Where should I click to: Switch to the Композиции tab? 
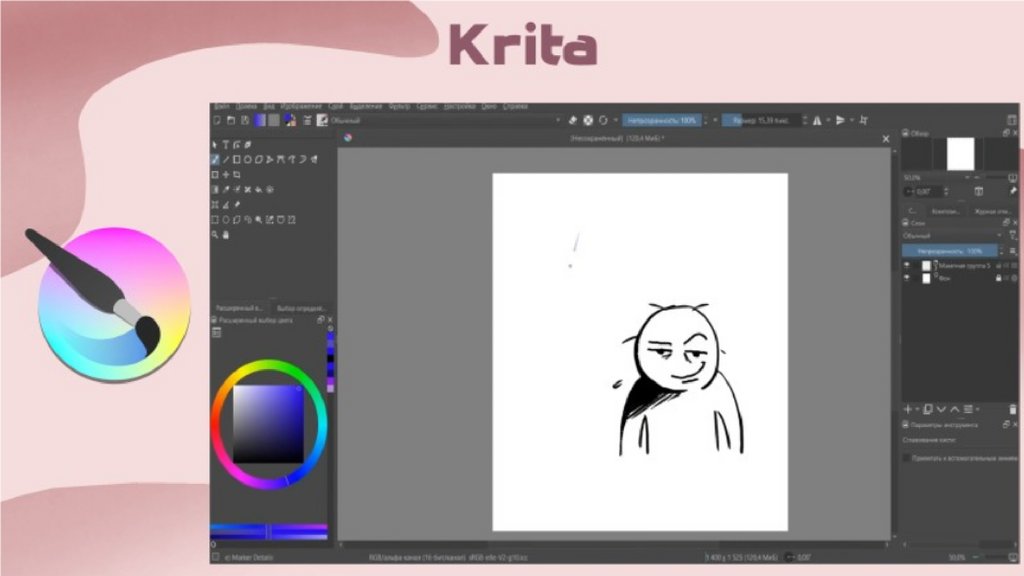946,211
